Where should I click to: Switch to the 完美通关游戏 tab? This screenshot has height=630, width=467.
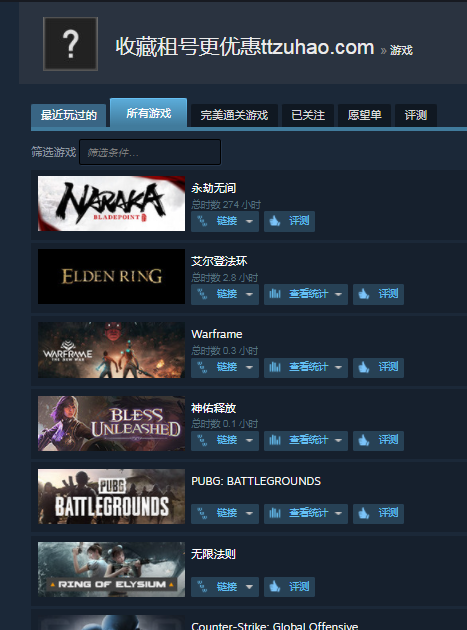(234, 115)
